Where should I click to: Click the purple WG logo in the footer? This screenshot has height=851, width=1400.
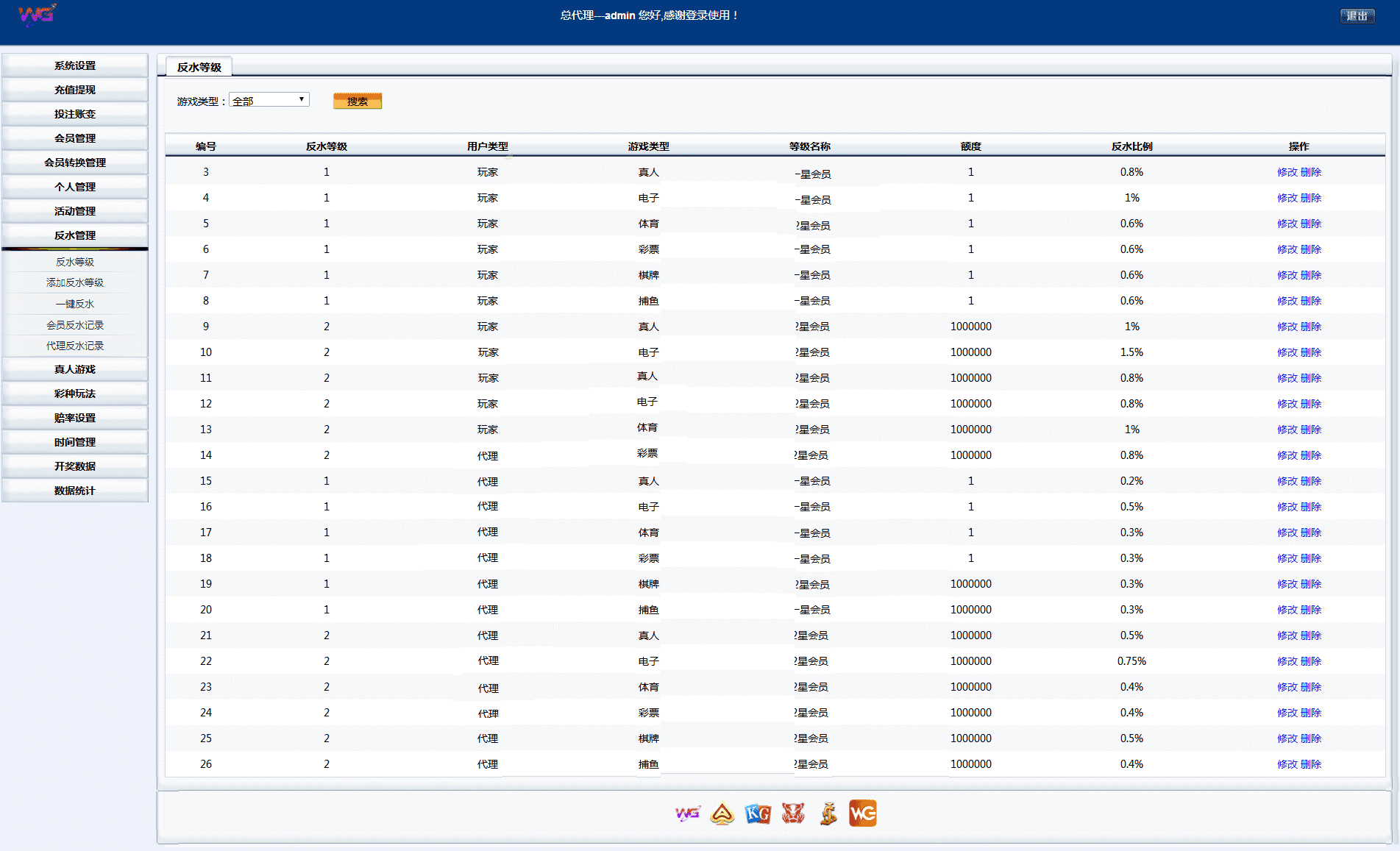click(x=688, y=813)
